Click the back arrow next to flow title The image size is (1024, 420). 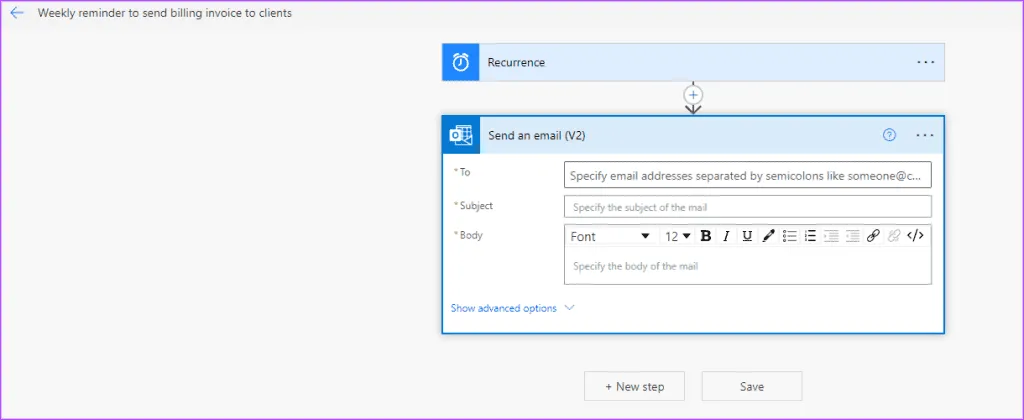click(17, 14)
